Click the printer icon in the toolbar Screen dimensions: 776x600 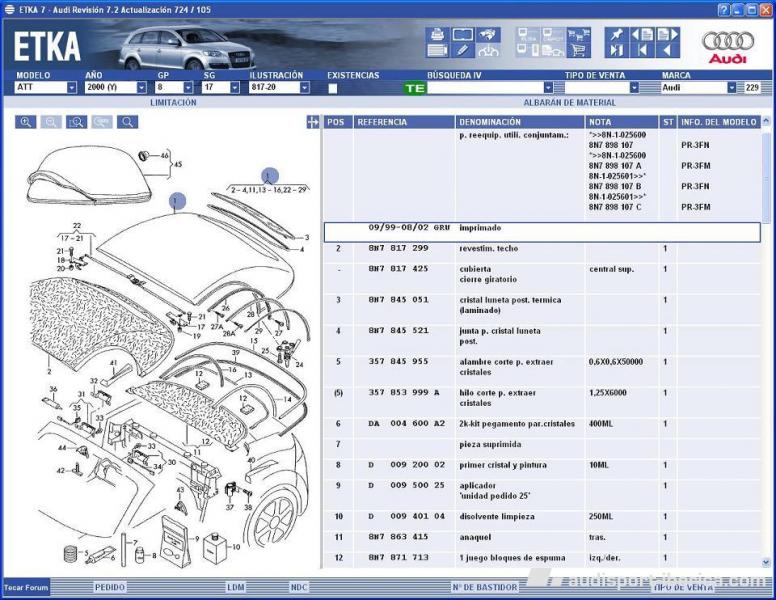(x=437, y=35)
